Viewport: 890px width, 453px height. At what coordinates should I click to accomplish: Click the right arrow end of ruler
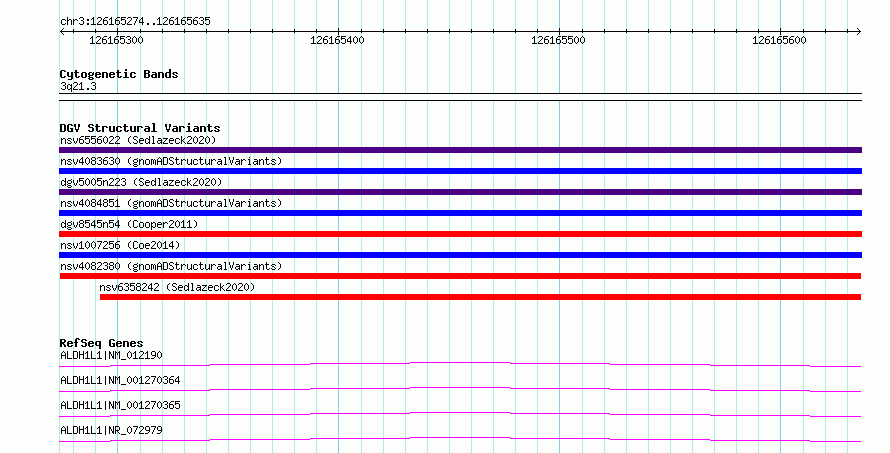pos(859,32)
